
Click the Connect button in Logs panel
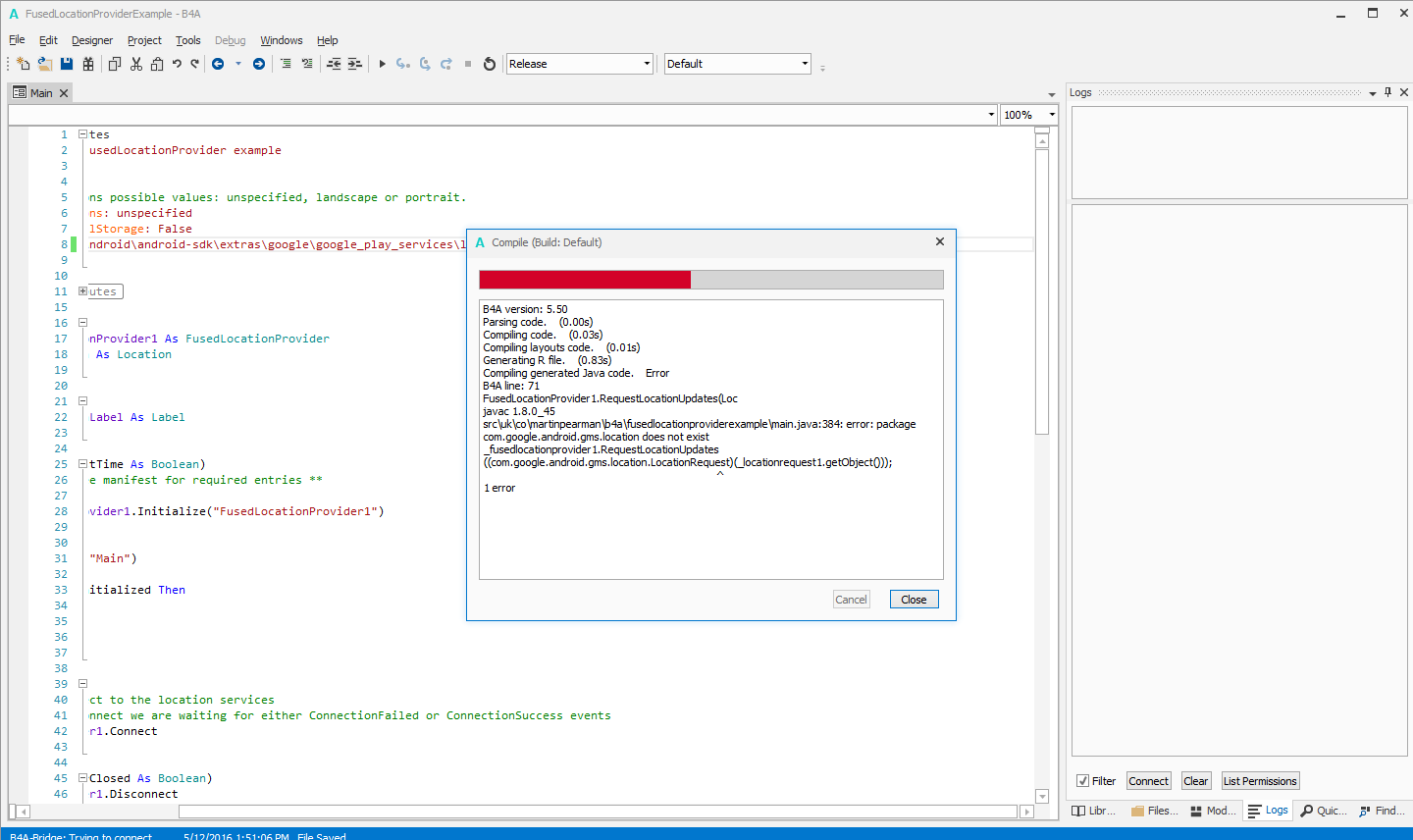1149,781
